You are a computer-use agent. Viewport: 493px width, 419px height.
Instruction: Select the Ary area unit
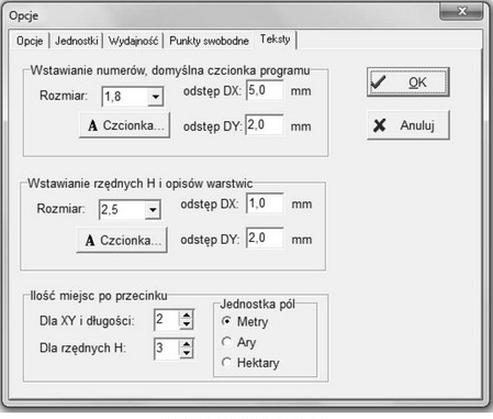point(226,342)
